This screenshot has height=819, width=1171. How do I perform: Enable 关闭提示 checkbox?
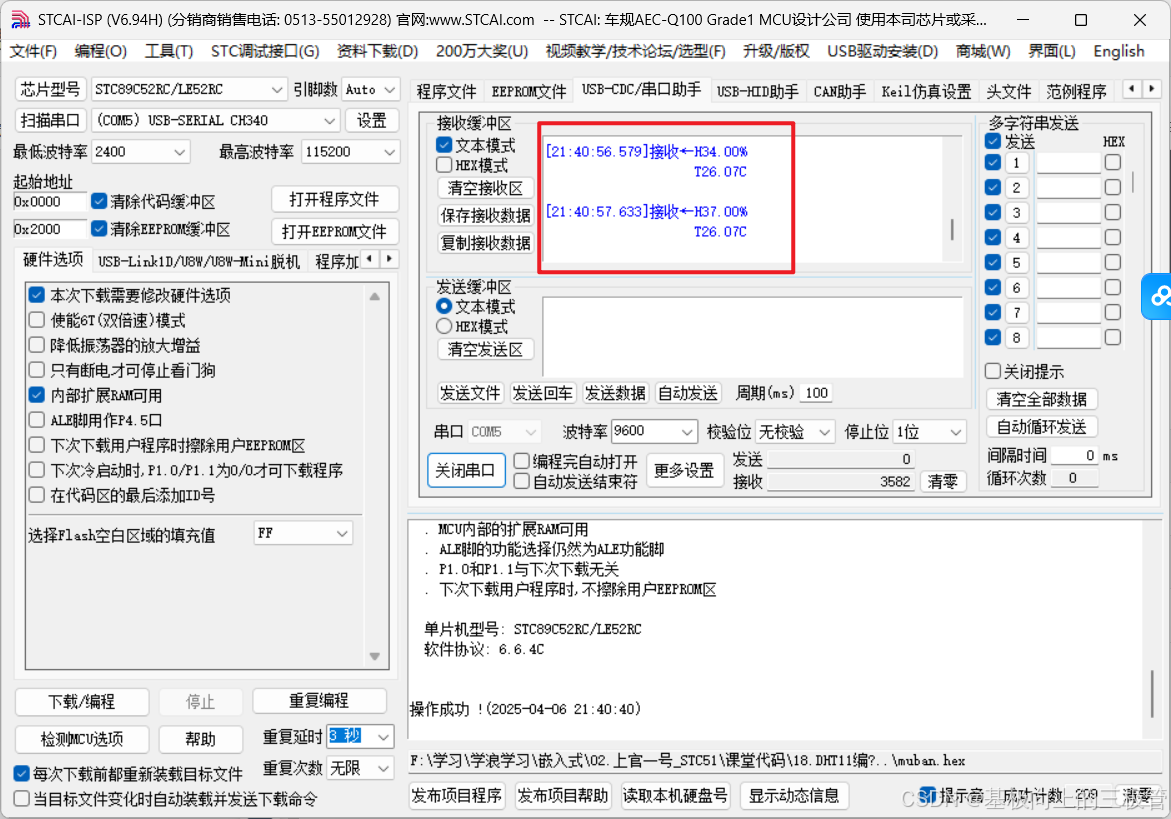click(x=993, y=371)
